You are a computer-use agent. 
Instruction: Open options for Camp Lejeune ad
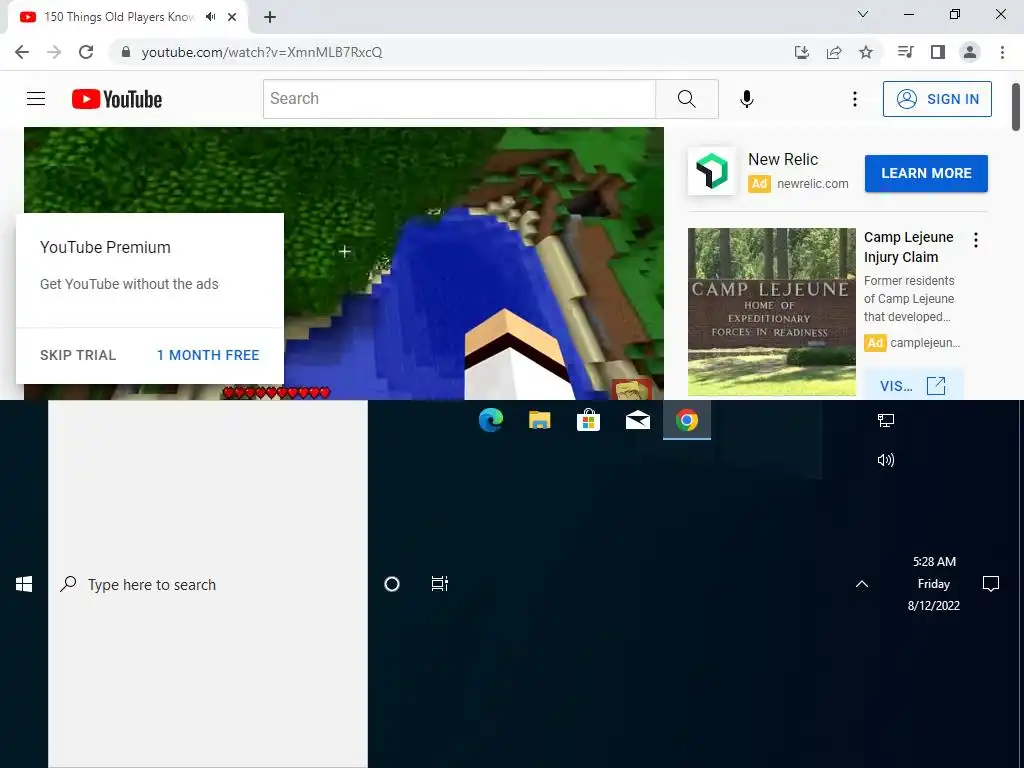[x=976, y=240]
